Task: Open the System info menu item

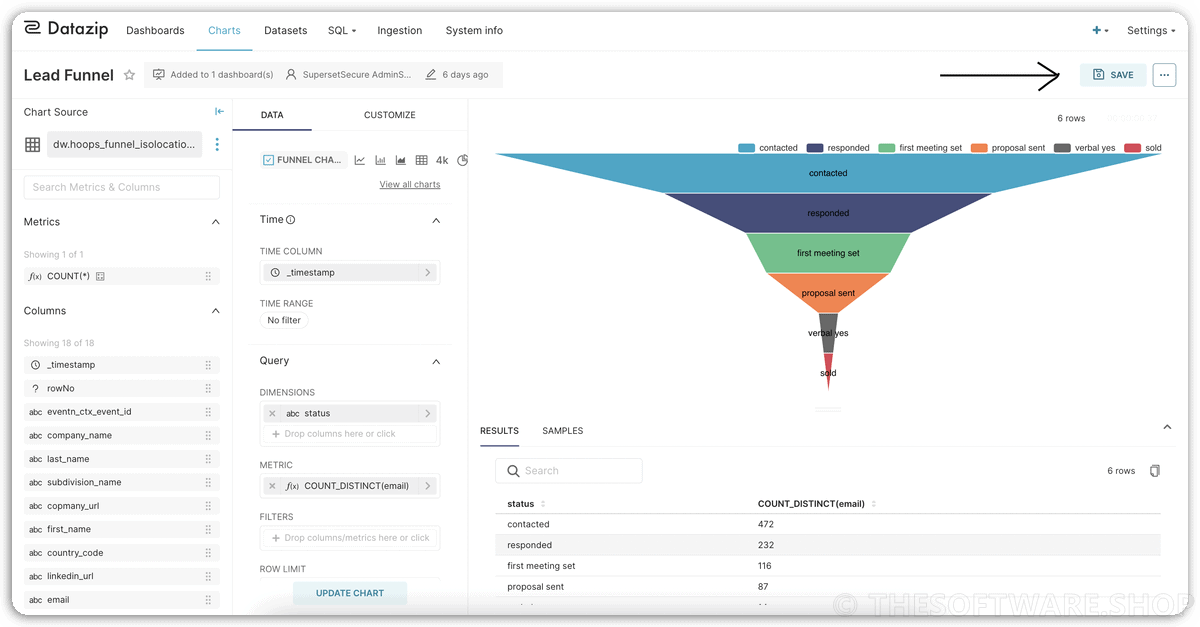Action: click(474, 31)
